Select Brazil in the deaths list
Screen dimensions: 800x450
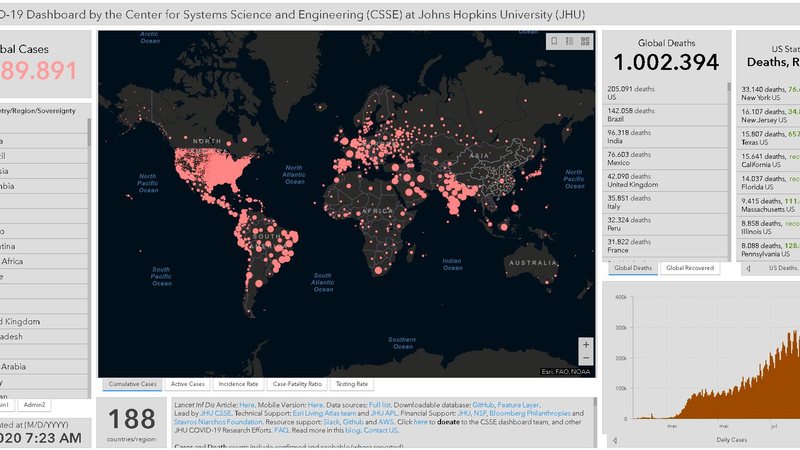click(x=665, y=115)
